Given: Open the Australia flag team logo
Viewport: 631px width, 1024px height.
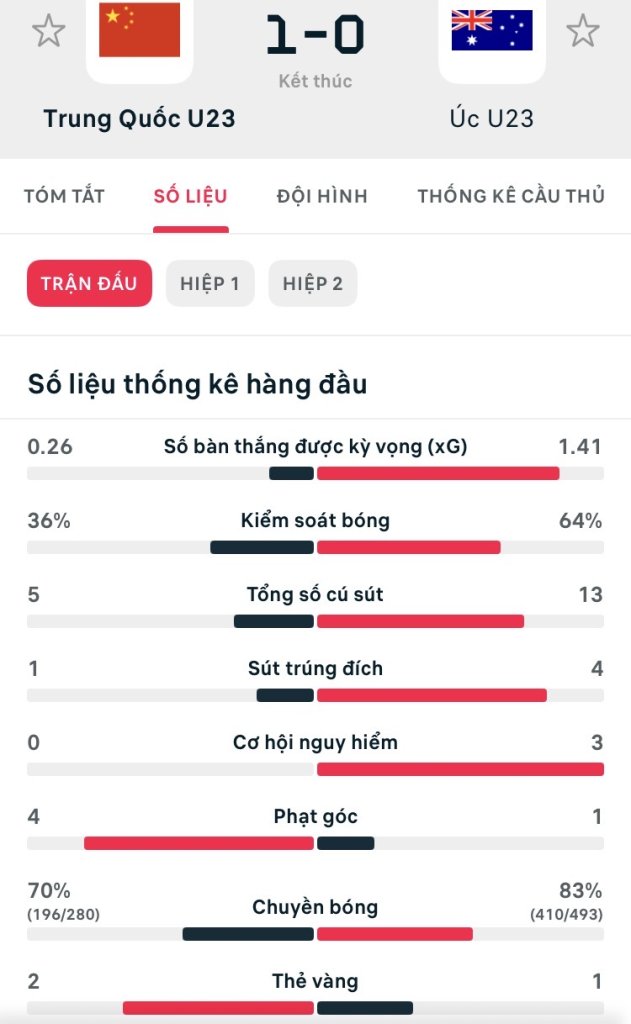Looking at the screenshot, I should (492, 30).
